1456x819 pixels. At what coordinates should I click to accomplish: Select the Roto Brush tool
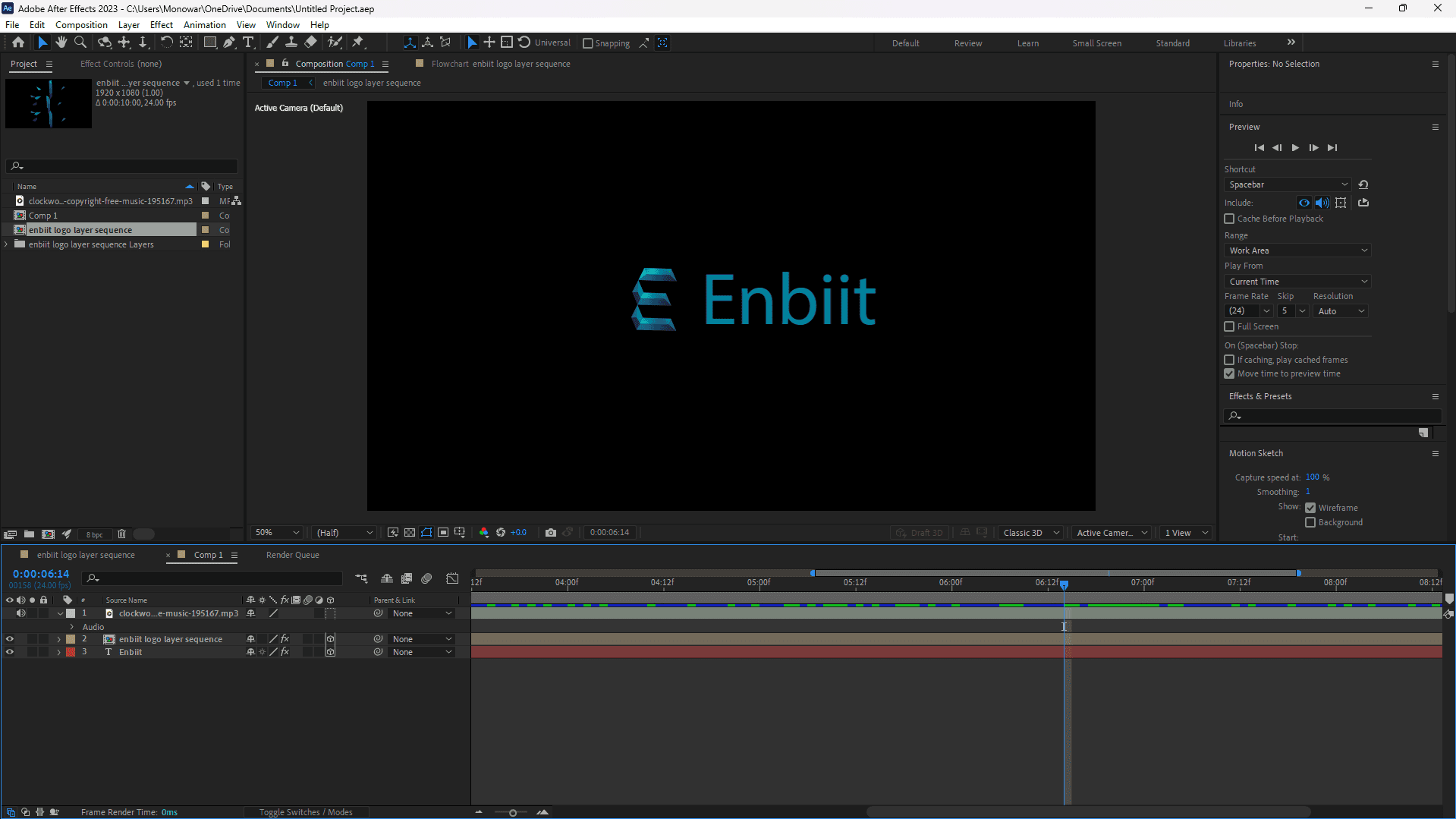pyautogui.click(x=335, y=43)
